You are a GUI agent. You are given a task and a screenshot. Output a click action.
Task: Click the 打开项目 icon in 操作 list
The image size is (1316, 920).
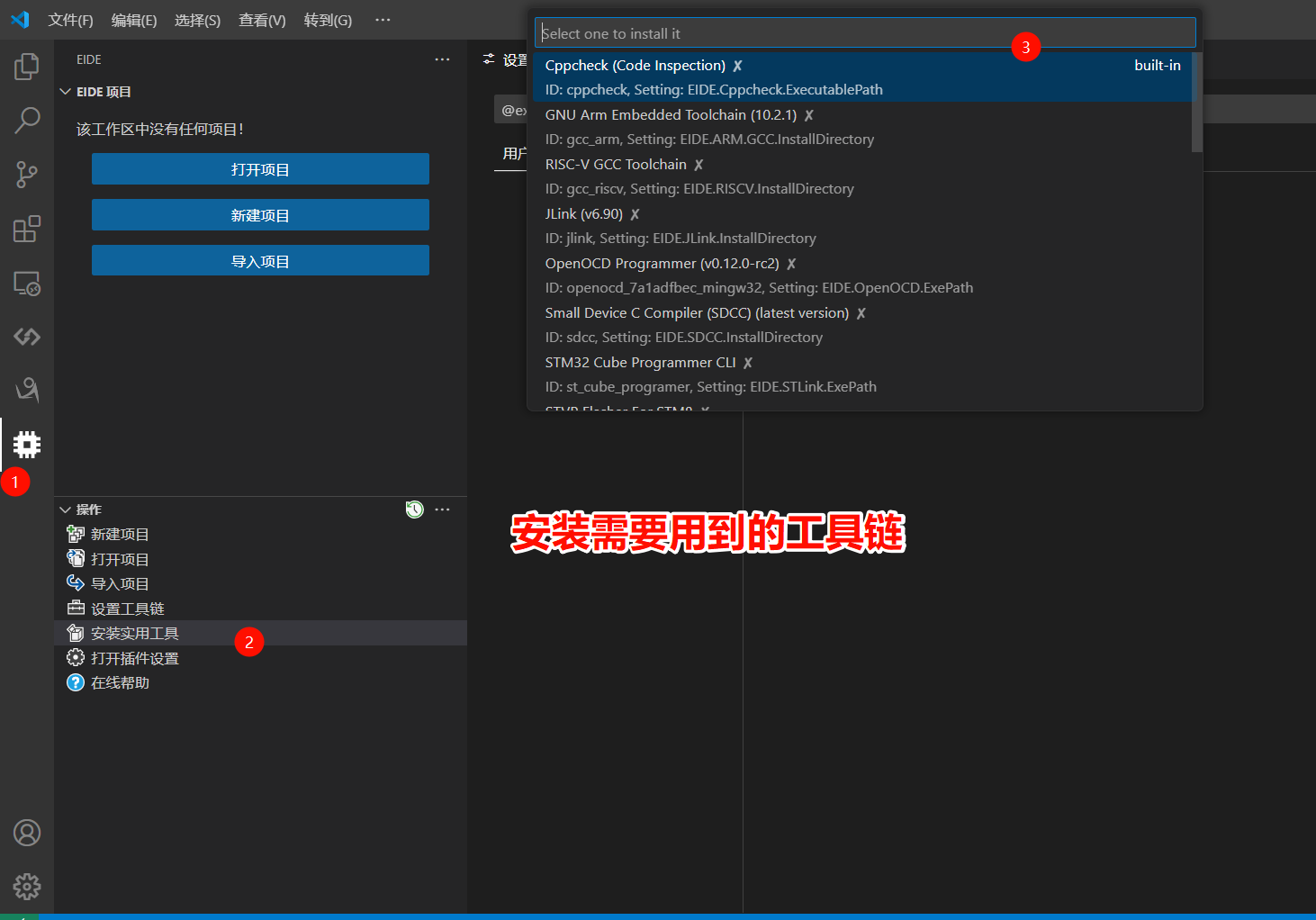coord(76,558)
